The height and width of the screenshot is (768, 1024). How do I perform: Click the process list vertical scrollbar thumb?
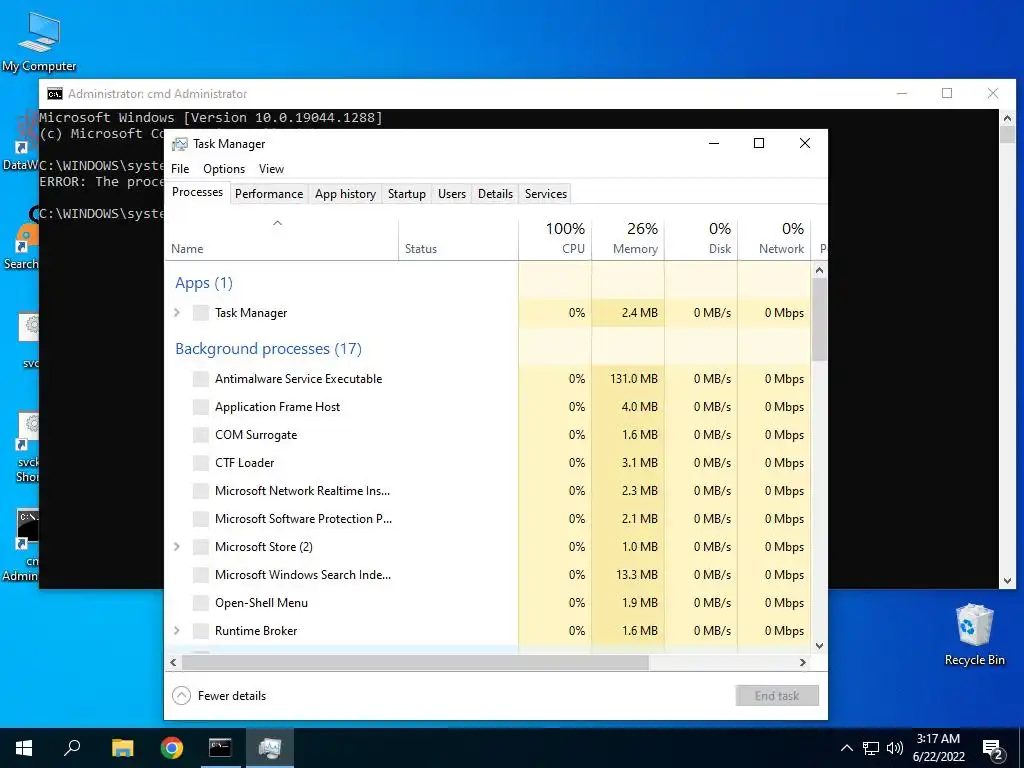point(820,319)
